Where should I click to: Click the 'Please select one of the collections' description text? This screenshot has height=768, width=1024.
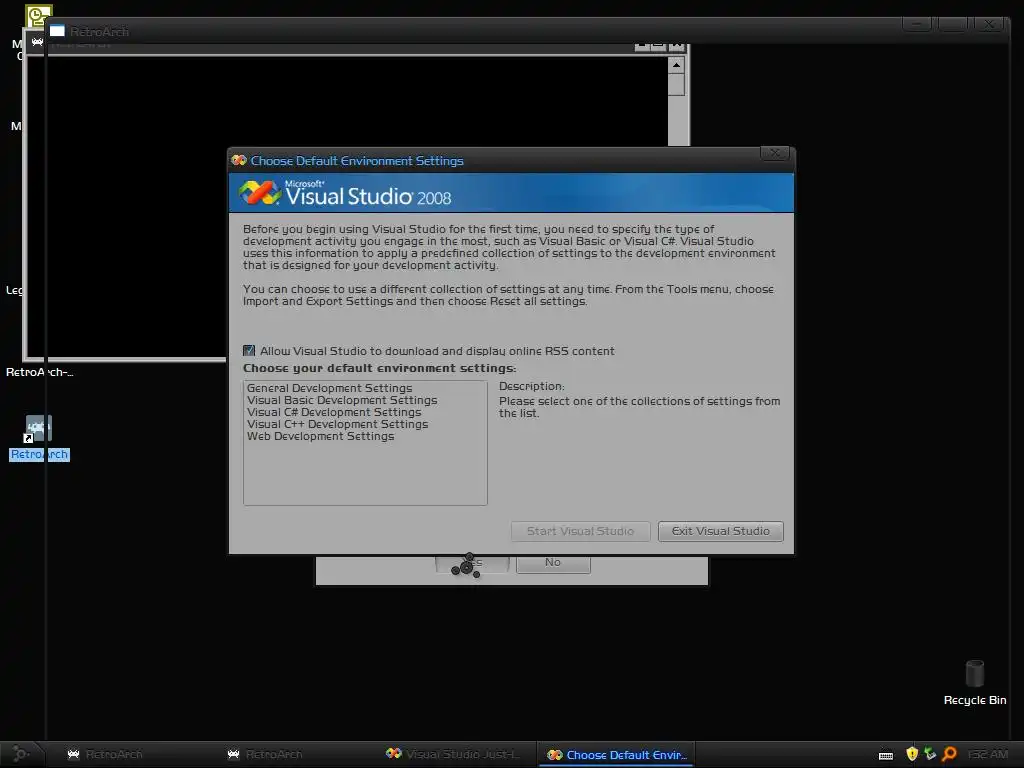pyautogui.click(x=639, y=407)
